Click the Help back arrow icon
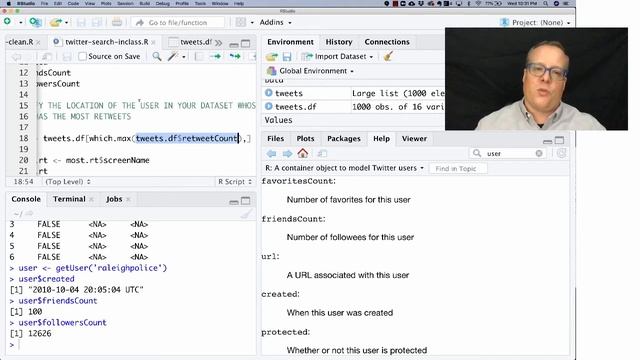The image size is (640, 360). 271,153
